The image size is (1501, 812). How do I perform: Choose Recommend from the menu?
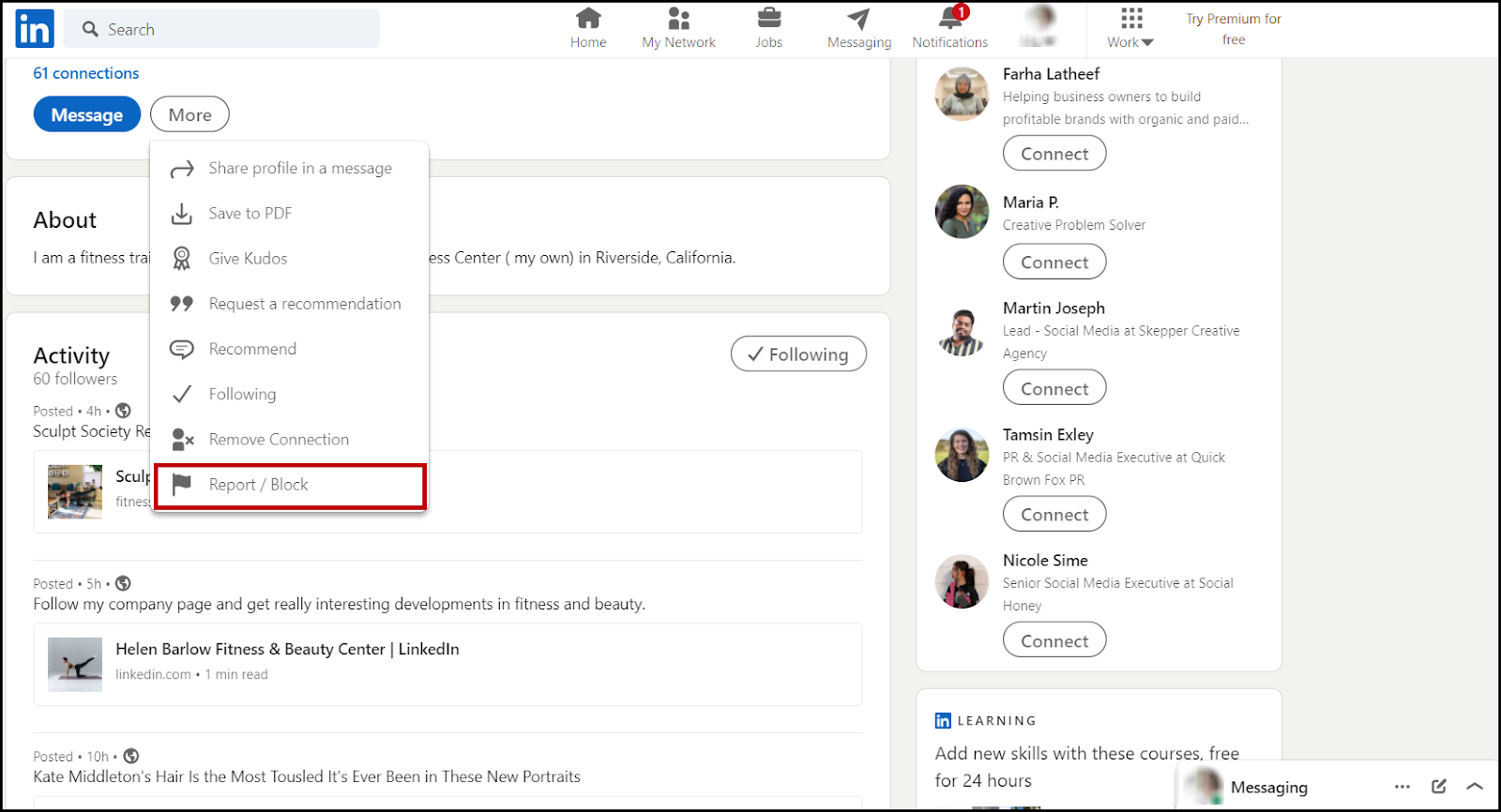point(291,349)
